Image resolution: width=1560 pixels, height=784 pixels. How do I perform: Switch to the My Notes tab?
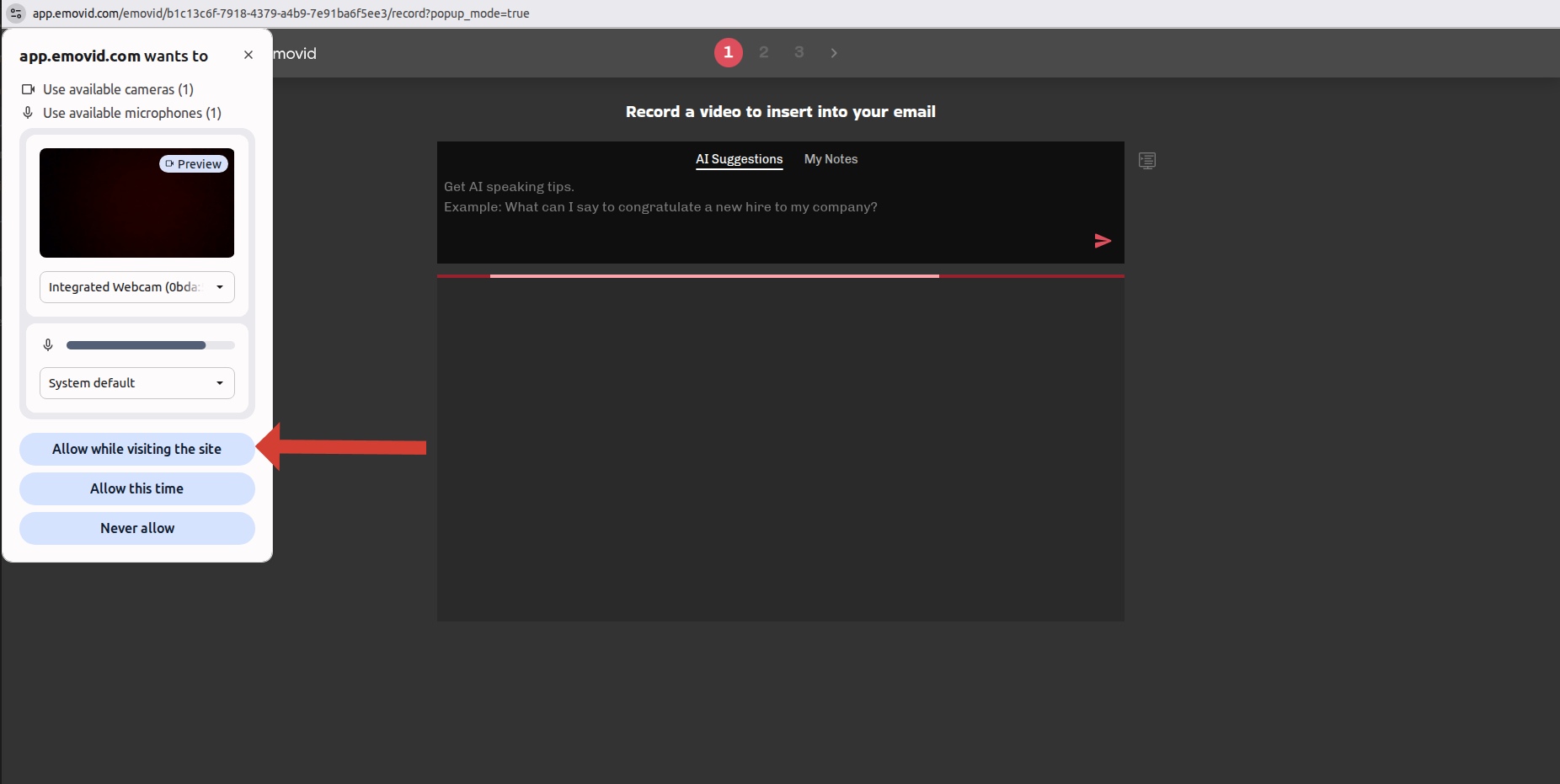click(831, 159)
